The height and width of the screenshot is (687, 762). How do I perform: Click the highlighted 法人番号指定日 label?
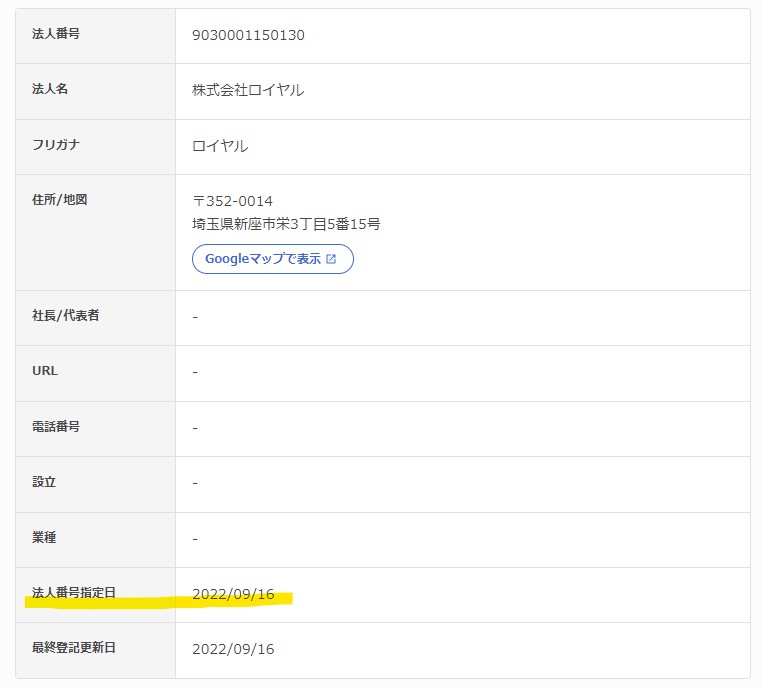74,593
